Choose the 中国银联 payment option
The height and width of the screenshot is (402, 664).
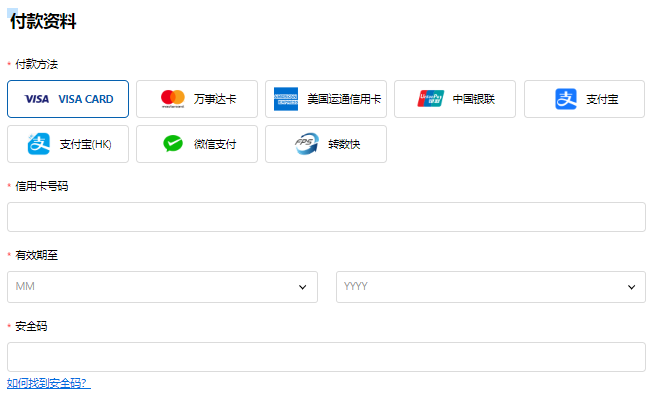455,99
